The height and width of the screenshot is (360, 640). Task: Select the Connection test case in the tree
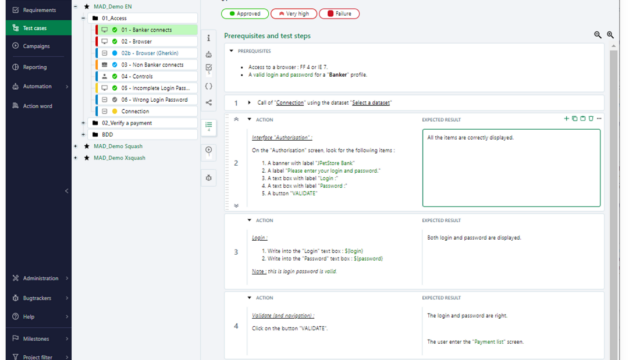tap(147, 111)
